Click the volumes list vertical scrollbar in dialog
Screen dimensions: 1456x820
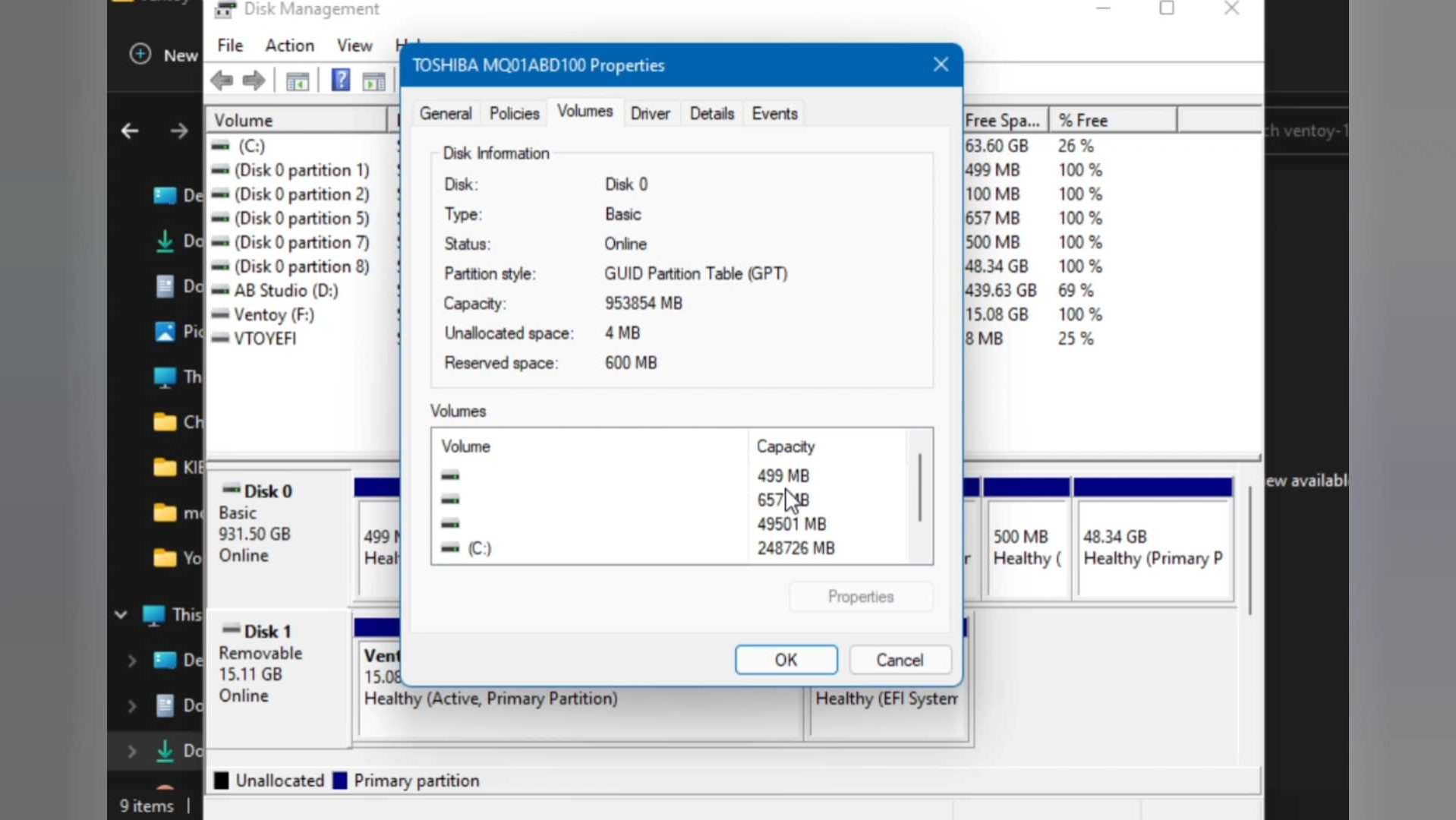(x=919, y=487)
